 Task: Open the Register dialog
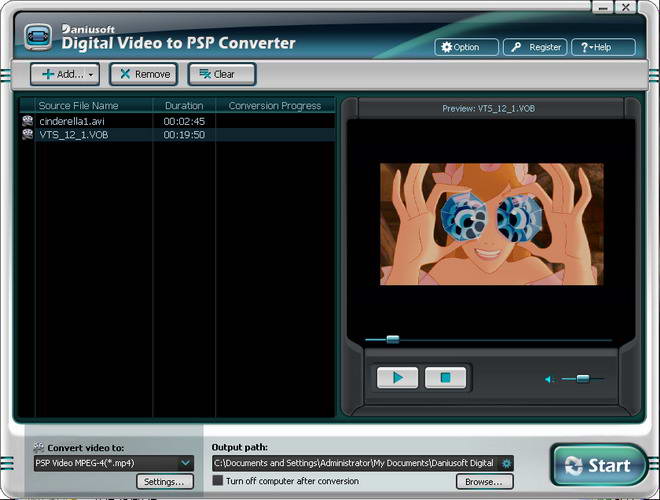coord(535,47)
